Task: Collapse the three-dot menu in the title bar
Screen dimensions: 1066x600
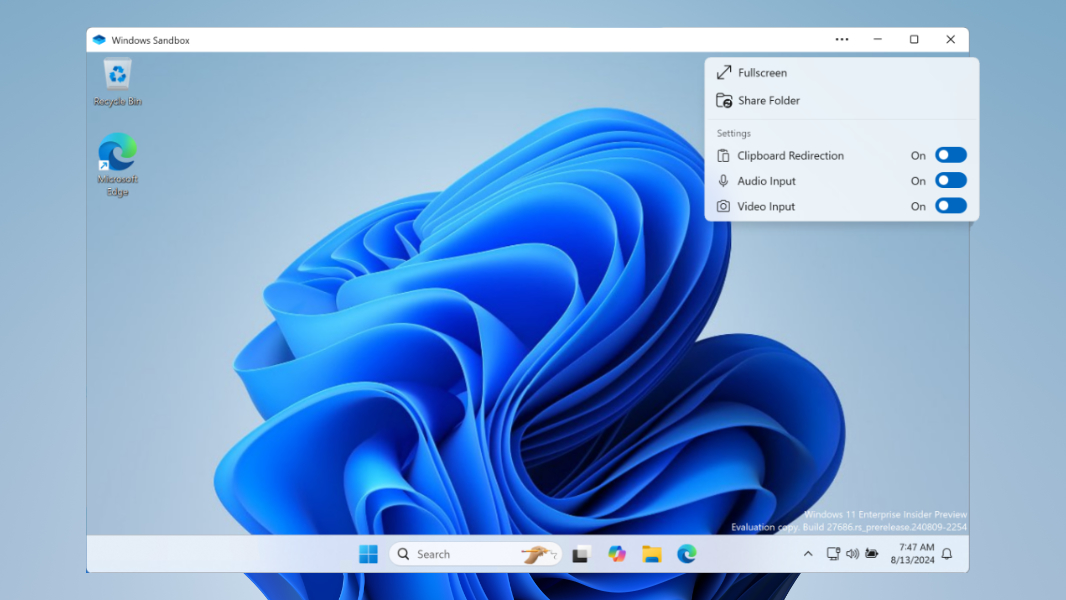Action: point(842,40)
